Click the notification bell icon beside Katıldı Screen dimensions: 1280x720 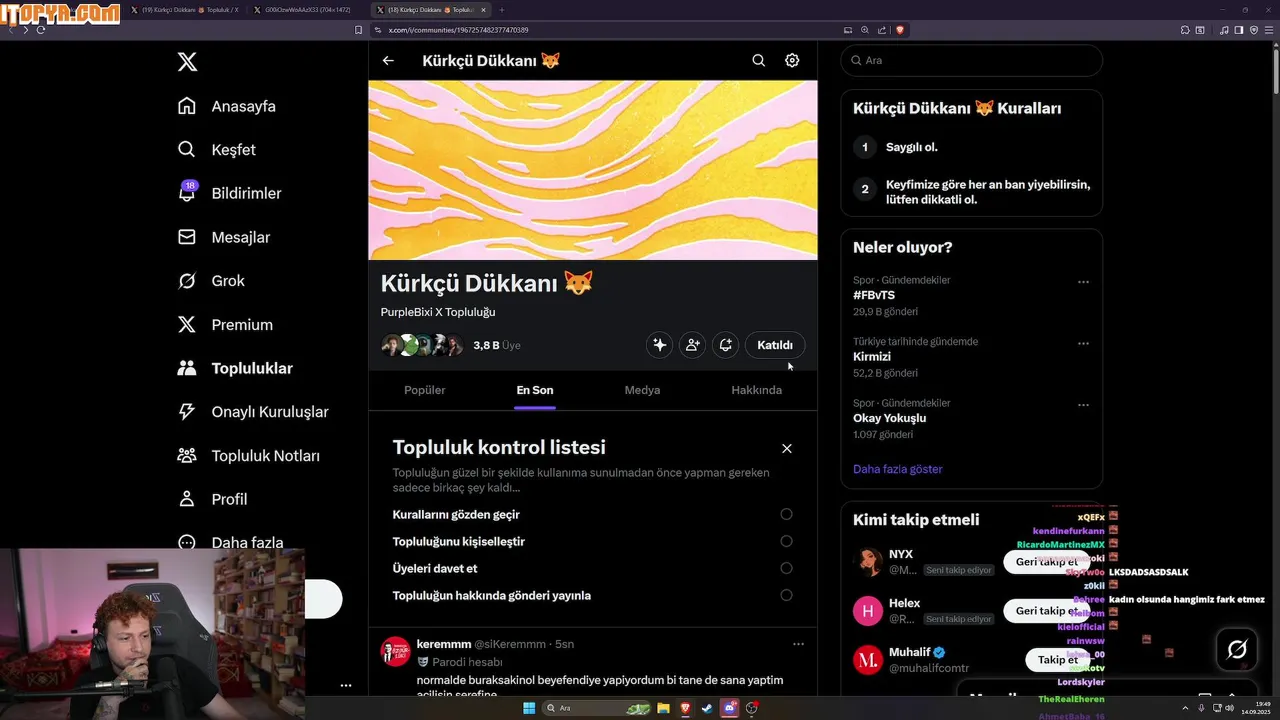pyautogui.click(x=725, y=345)
